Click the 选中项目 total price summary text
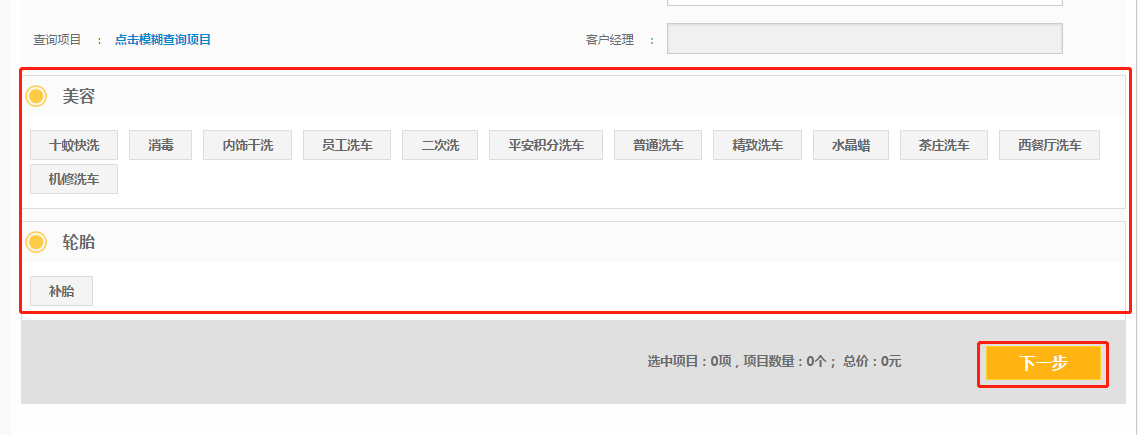This screenshot has width=1139, height=435. (774, 362)
